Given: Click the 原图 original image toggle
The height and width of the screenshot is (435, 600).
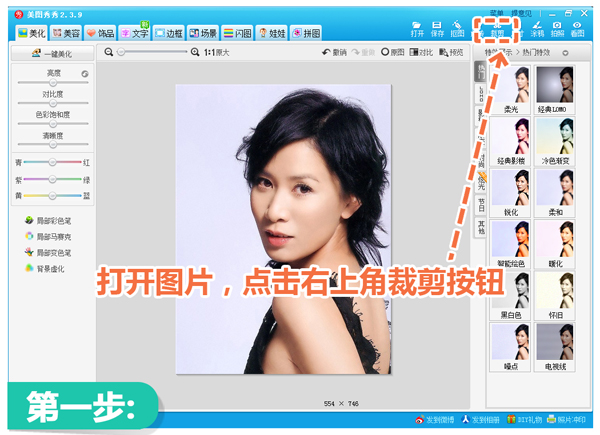Looking at the screenshot, I should 392,52.
